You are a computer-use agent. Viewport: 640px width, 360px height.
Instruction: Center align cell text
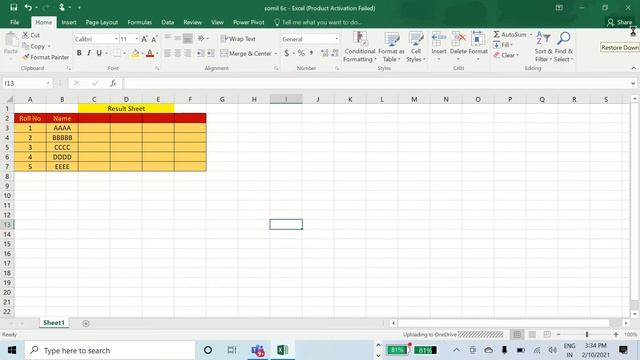pyautogui.click(x=178, y=53)
